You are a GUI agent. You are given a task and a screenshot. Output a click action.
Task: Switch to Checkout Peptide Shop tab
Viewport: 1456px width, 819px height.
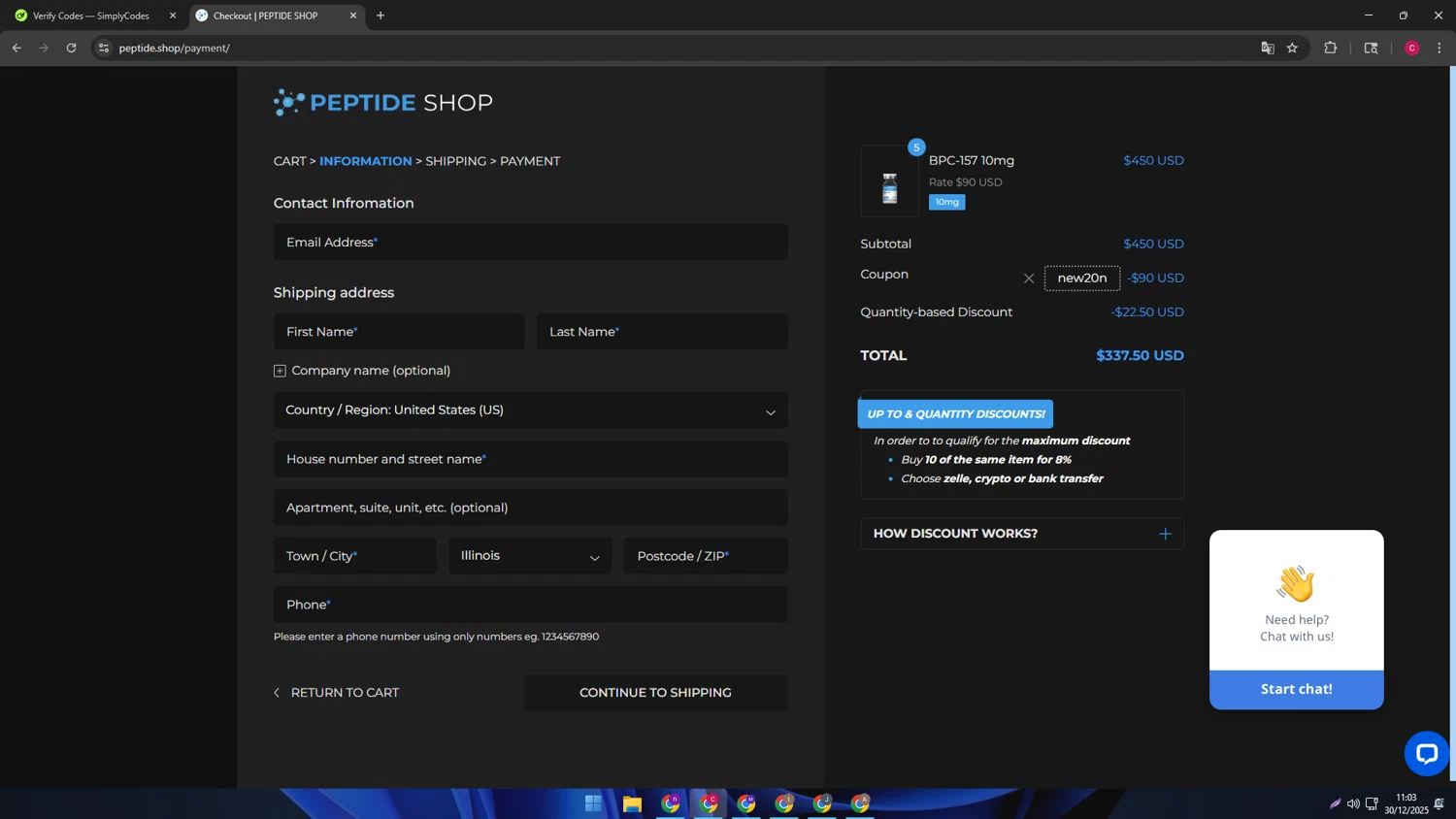tap(277, 16)
